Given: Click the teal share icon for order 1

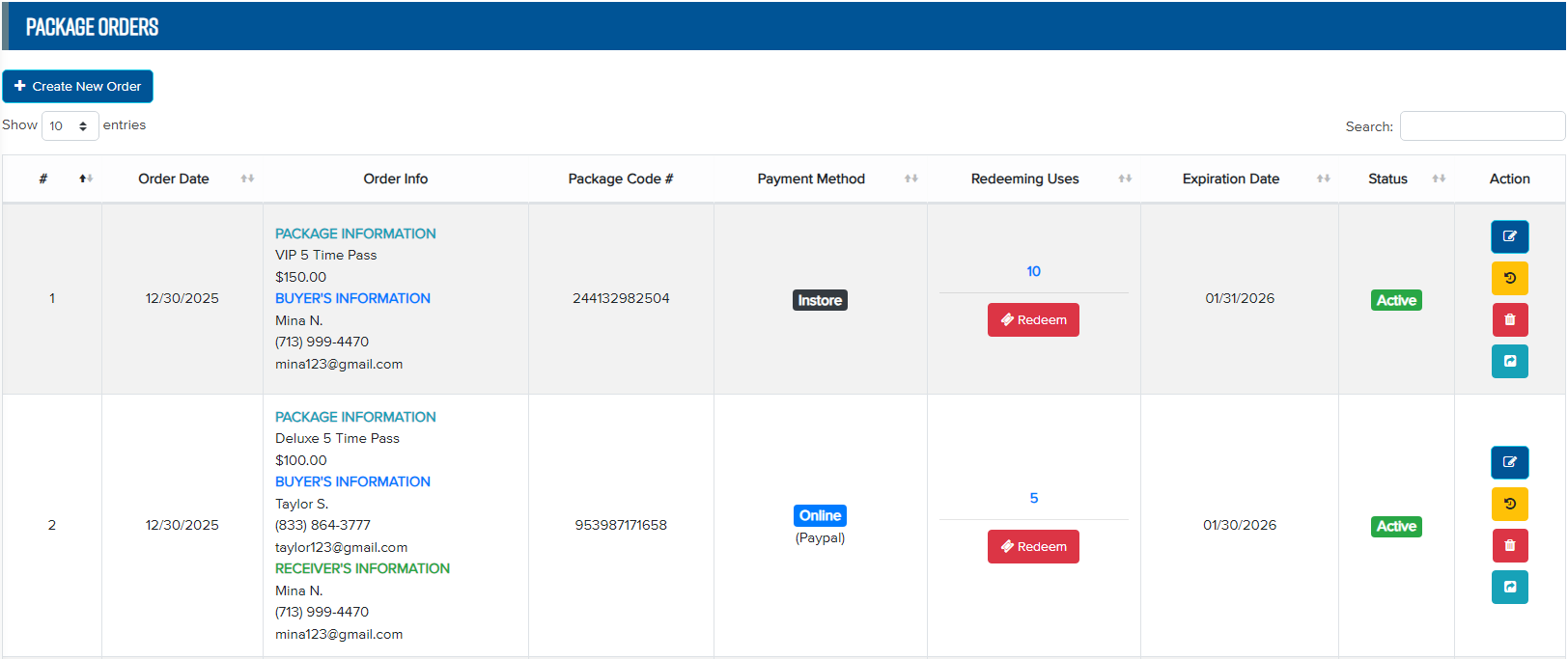Looking at the screenshot, I should pos(1509,361).
